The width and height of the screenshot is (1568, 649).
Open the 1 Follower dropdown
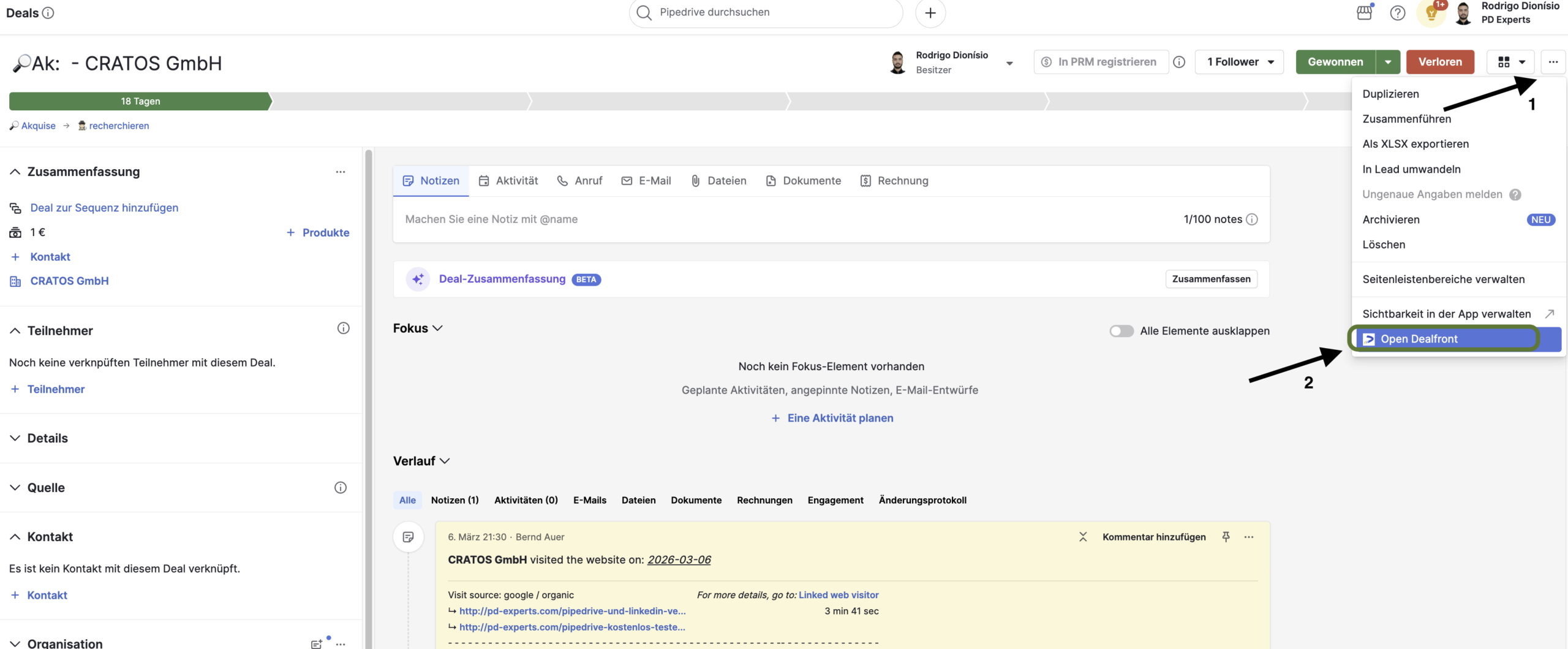tap(1238, 62)
